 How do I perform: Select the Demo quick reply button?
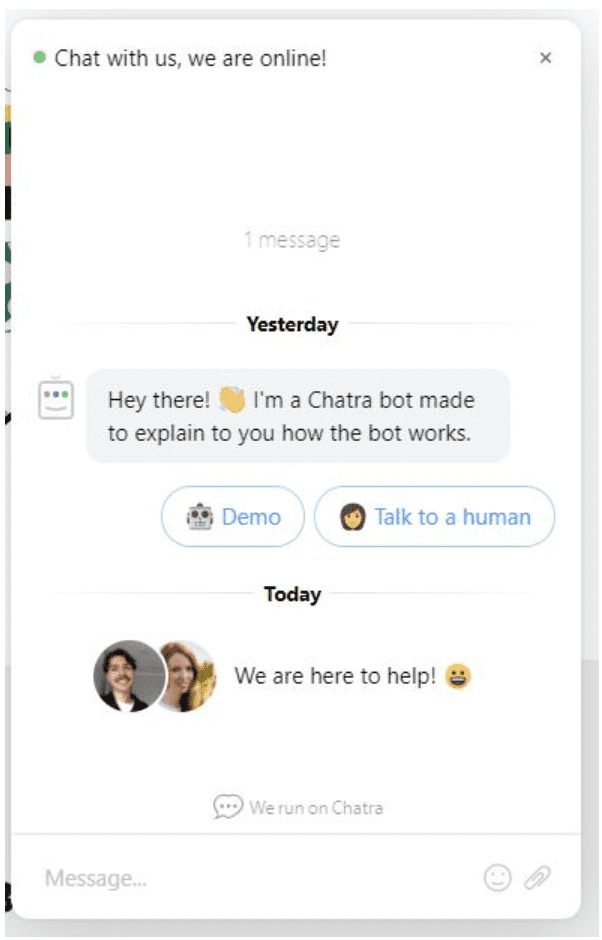pos(233,517)
